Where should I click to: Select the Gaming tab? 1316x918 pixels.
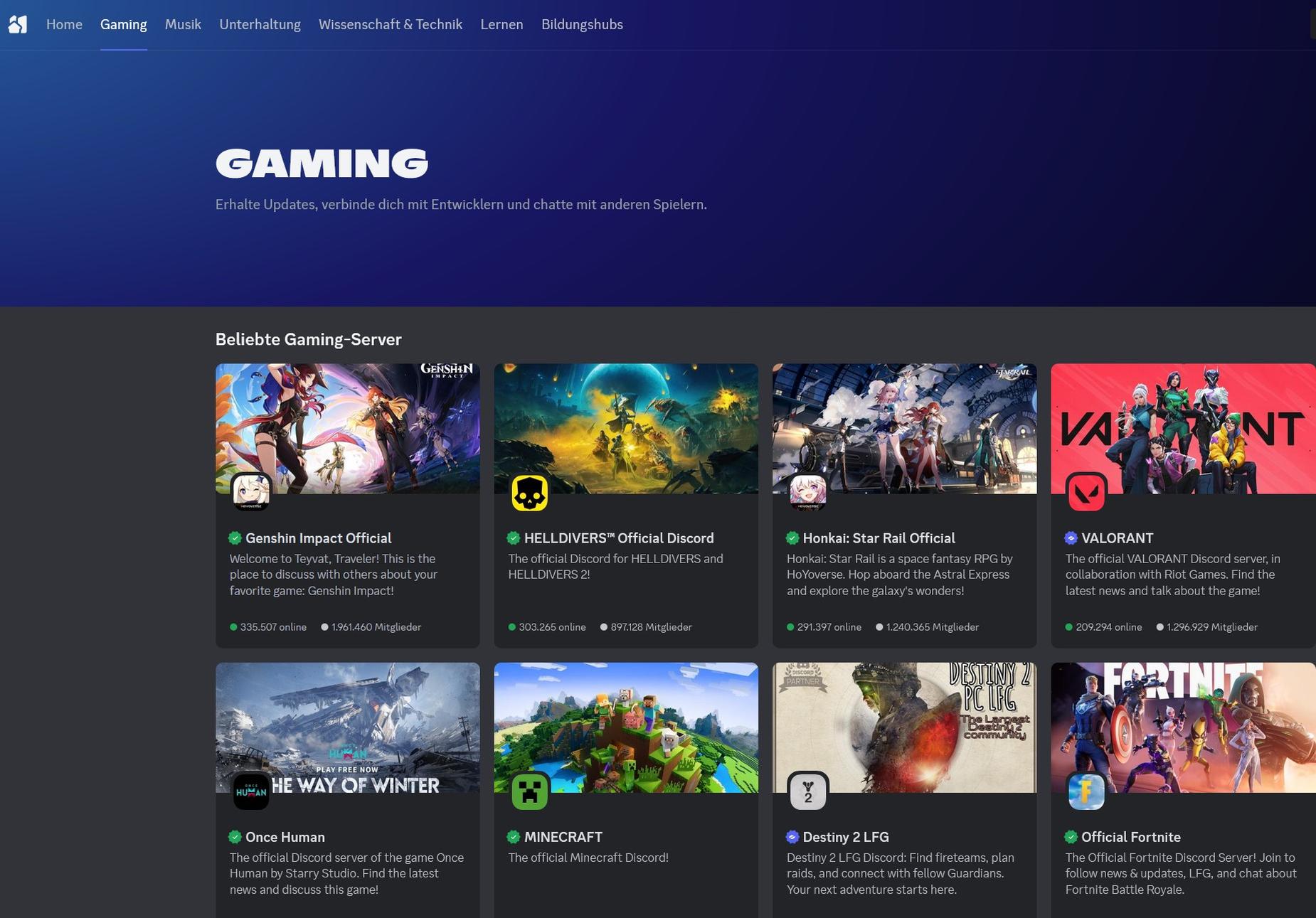click(x=123, y=24)
